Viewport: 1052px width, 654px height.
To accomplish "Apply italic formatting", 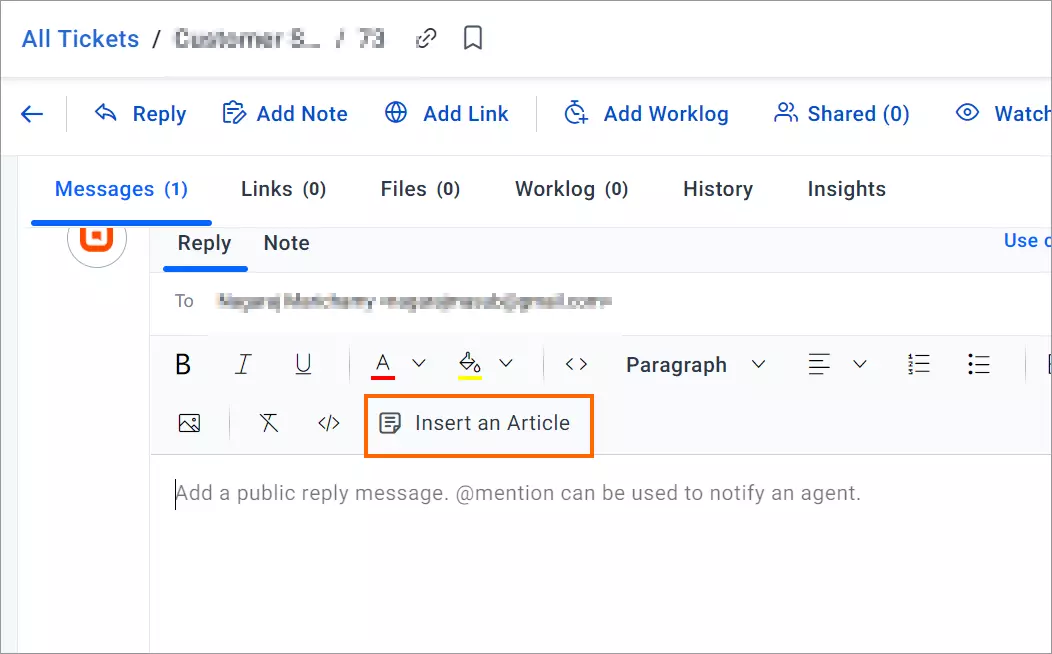I will click(243, 364).
